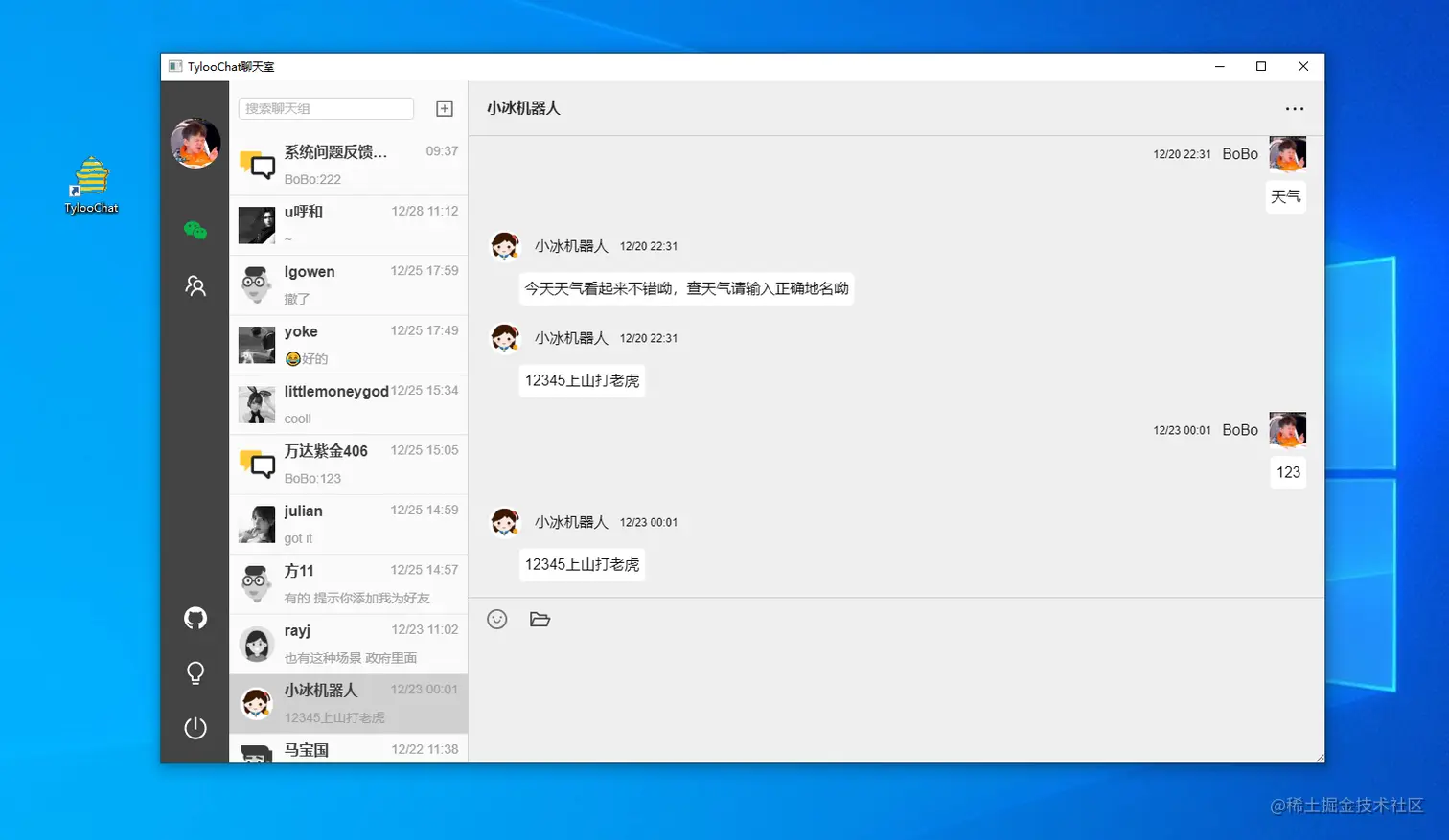Click 方11 avatar in chat list
This screenshot has width=1449, height=840.
pos(257,583)
